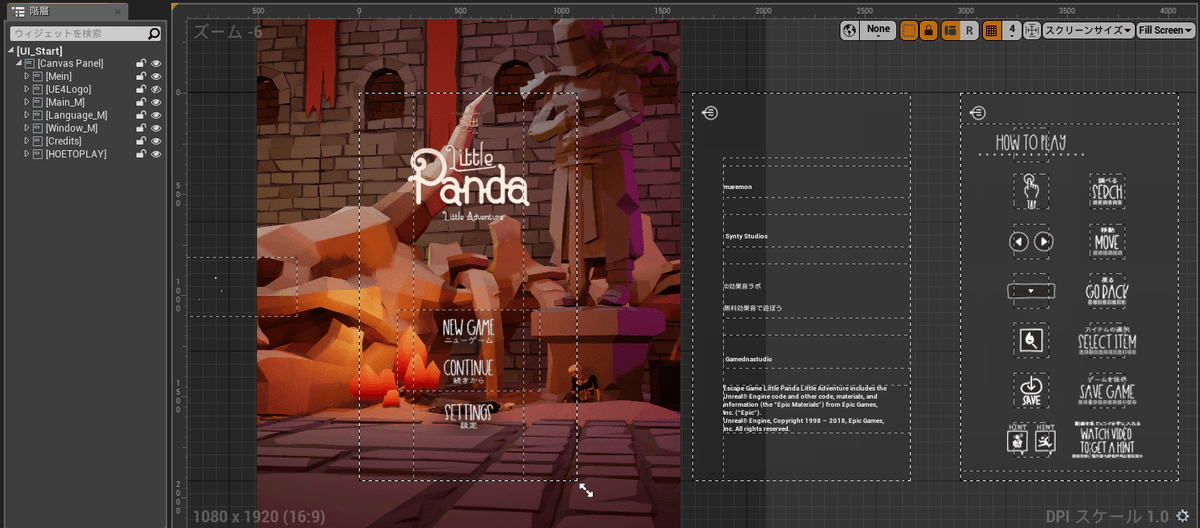The height and width of the screenshot is (528, 1200).
Task: Show the hidden UE4Logo widget
Action: click(156, 89)
